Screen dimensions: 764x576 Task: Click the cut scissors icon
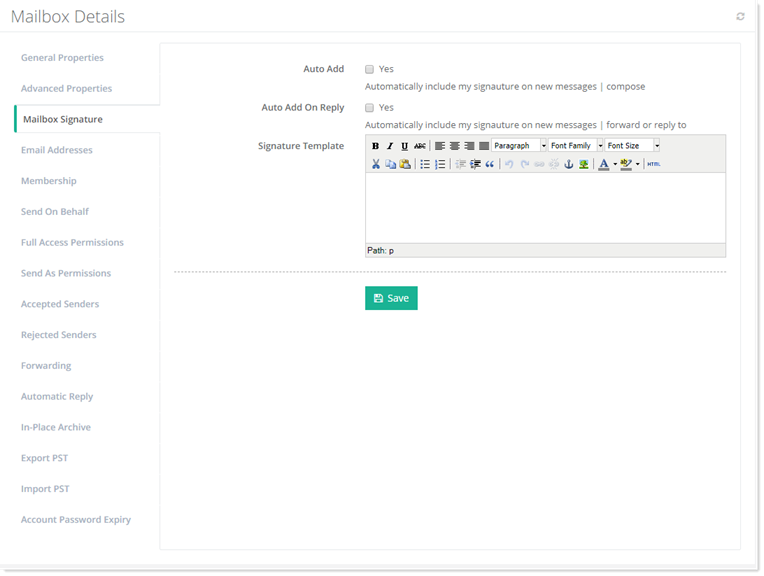point(376,164)
